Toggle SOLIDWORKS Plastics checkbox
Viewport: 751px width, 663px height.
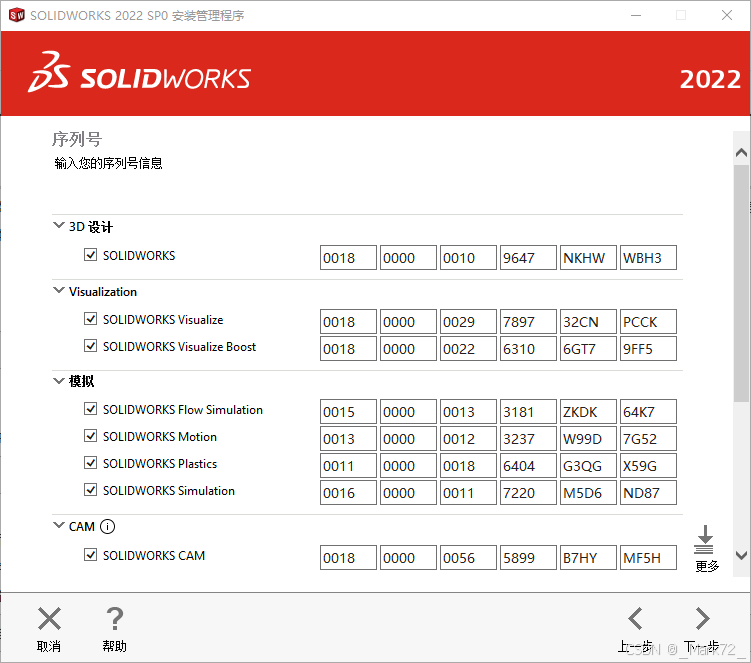click(x=91, y=463)
